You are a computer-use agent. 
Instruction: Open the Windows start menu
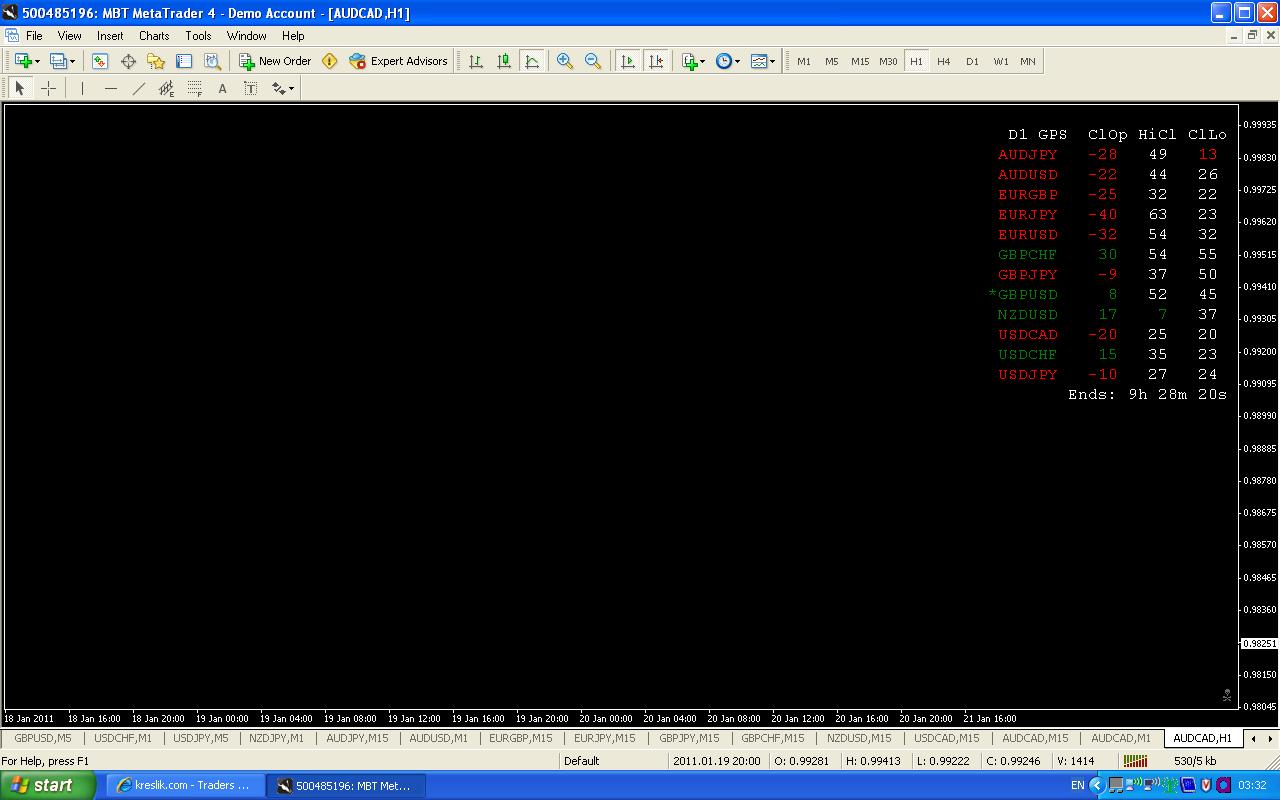coord(48,785)
